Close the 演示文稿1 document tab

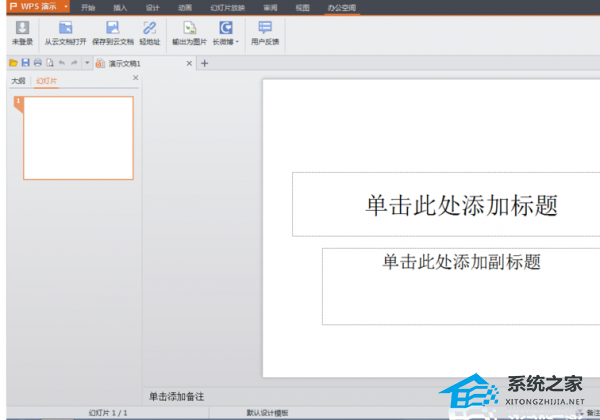point(190,63)
